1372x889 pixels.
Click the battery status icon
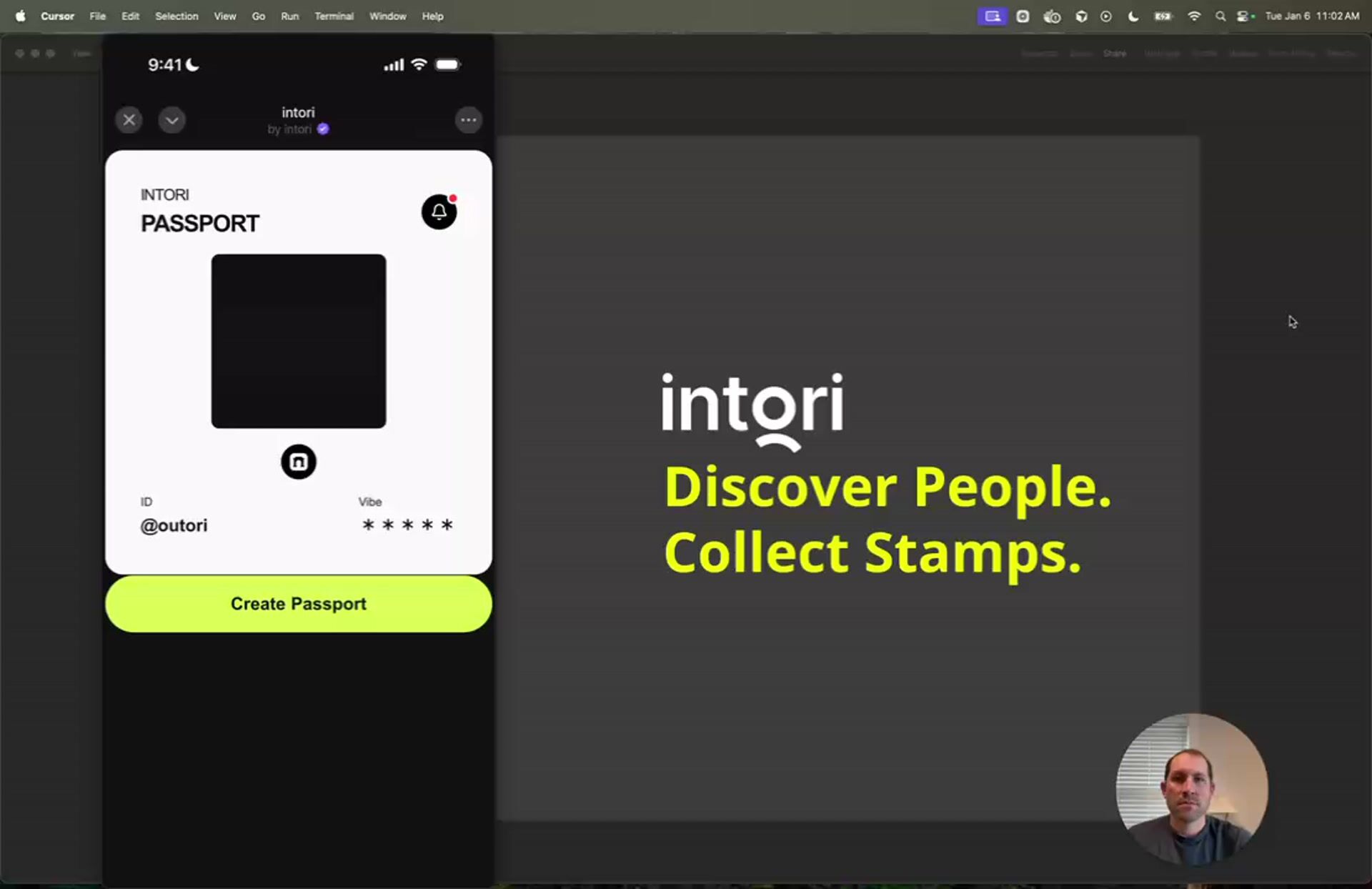[1163, 16]
